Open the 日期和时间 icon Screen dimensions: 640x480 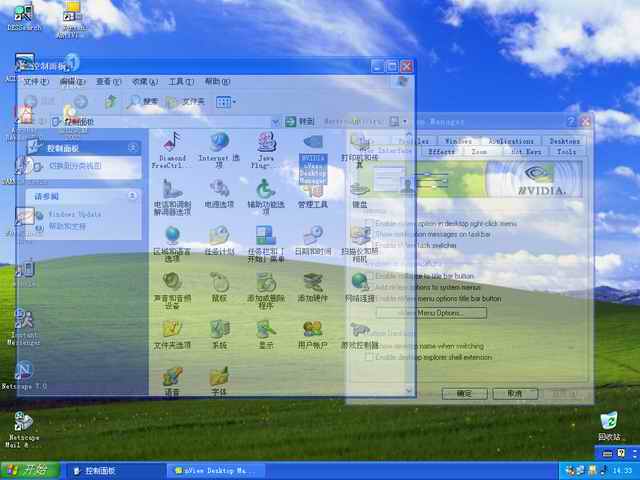coord(312,240)
